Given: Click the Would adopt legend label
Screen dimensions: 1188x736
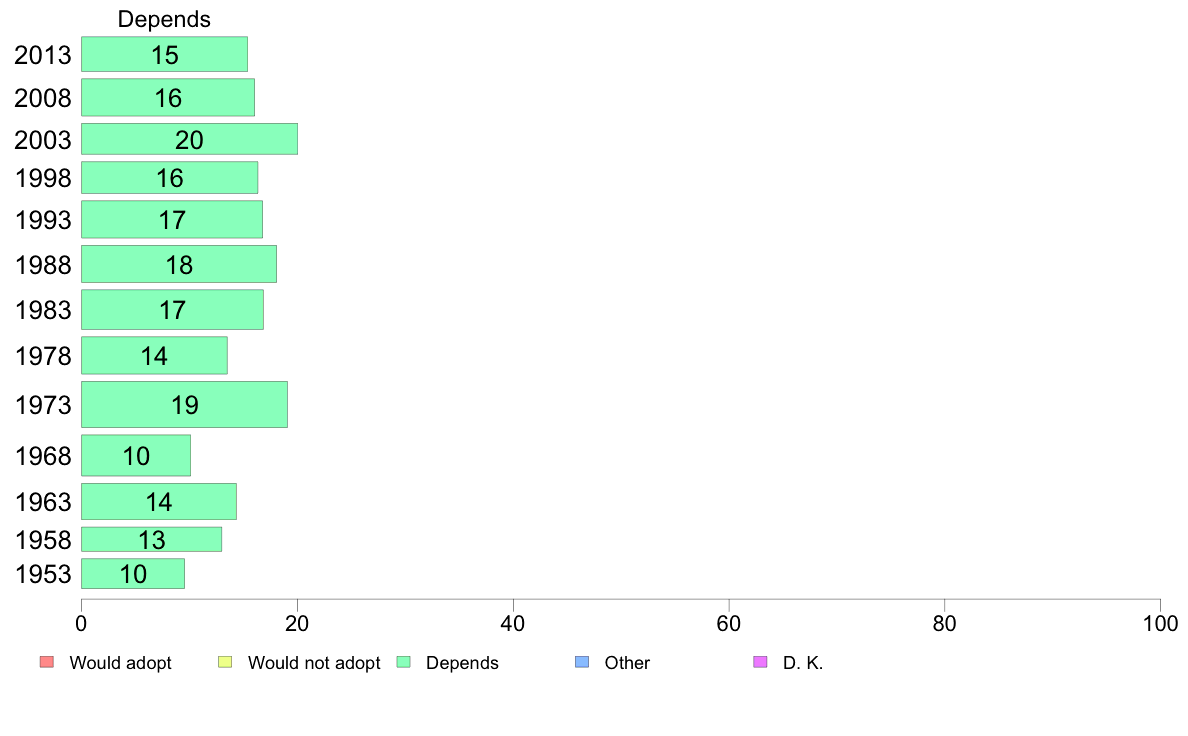Looking at the screenshot, I should point(120,662).
